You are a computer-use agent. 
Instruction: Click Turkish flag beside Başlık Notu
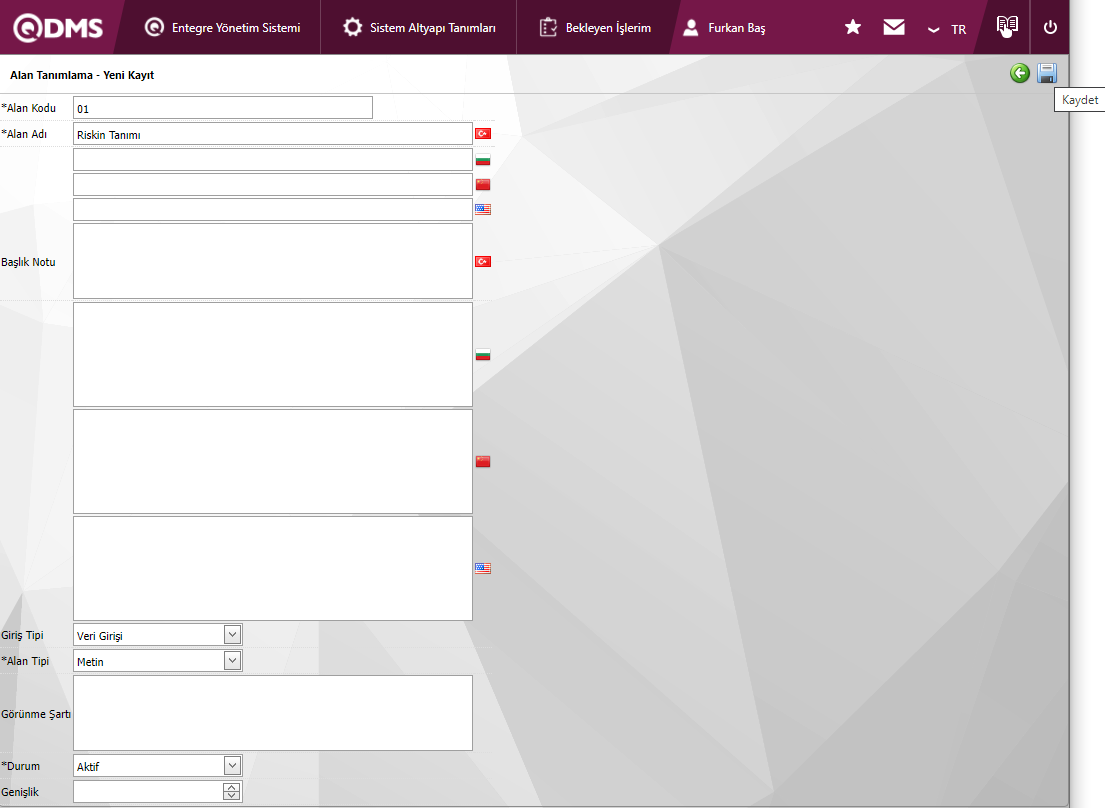(x=483, y=261)
